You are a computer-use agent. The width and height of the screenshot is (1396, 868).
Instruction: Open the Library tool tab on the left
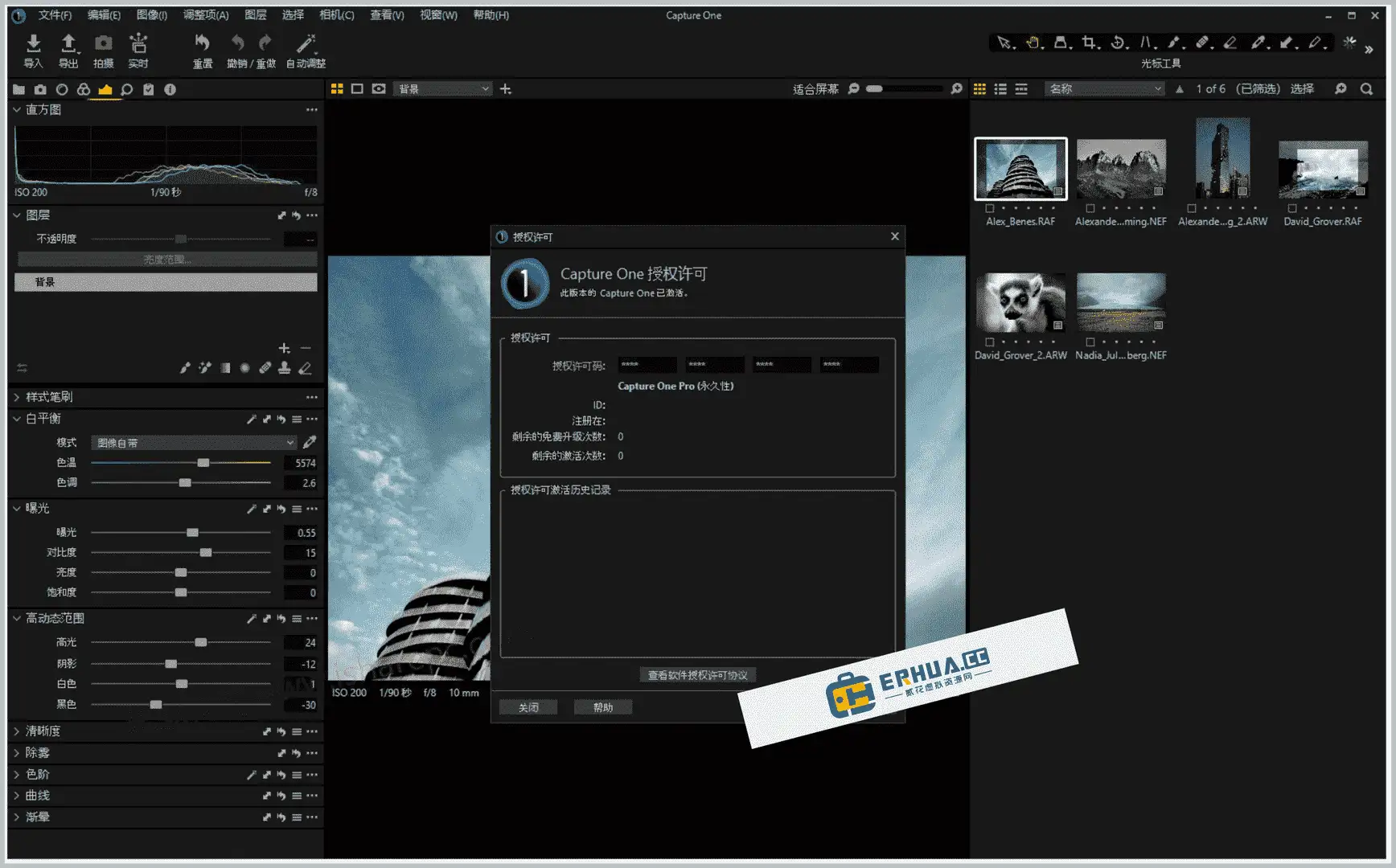18,89
